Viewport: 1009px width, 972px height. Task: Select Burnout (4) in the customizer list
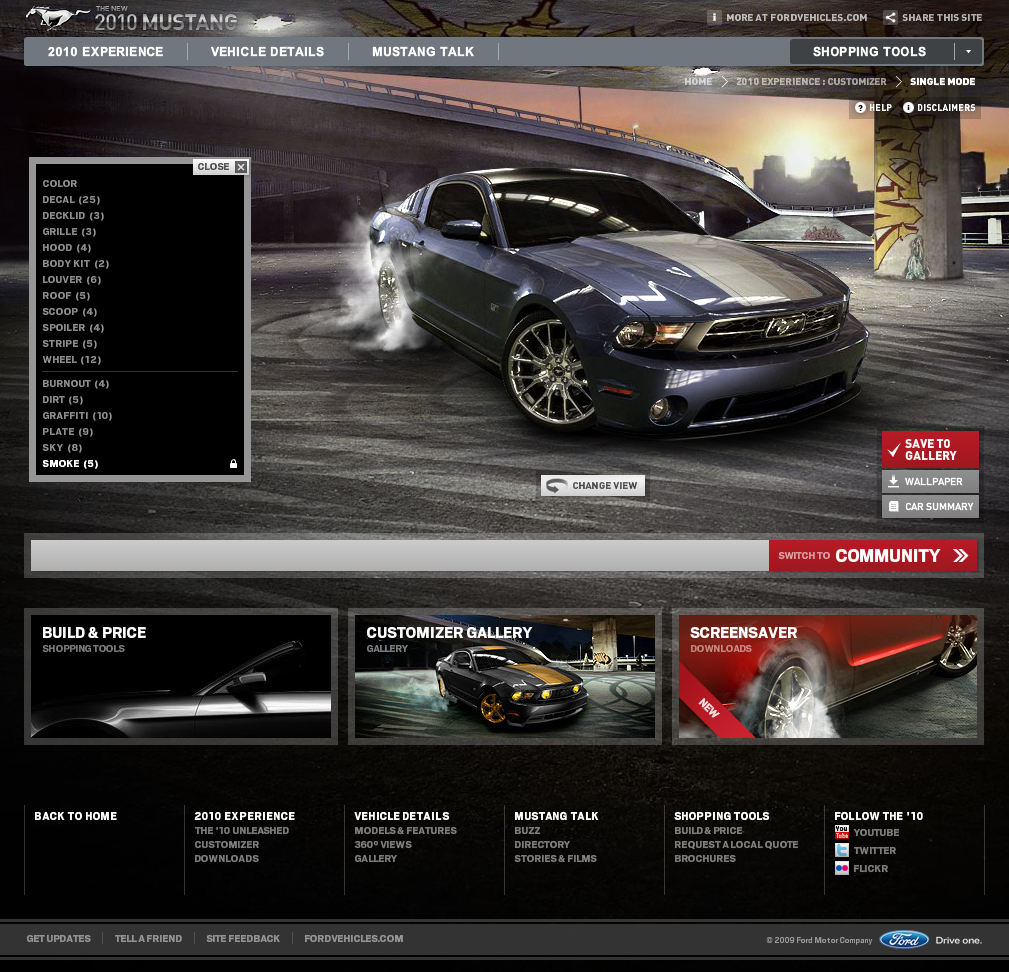[76, 384]
